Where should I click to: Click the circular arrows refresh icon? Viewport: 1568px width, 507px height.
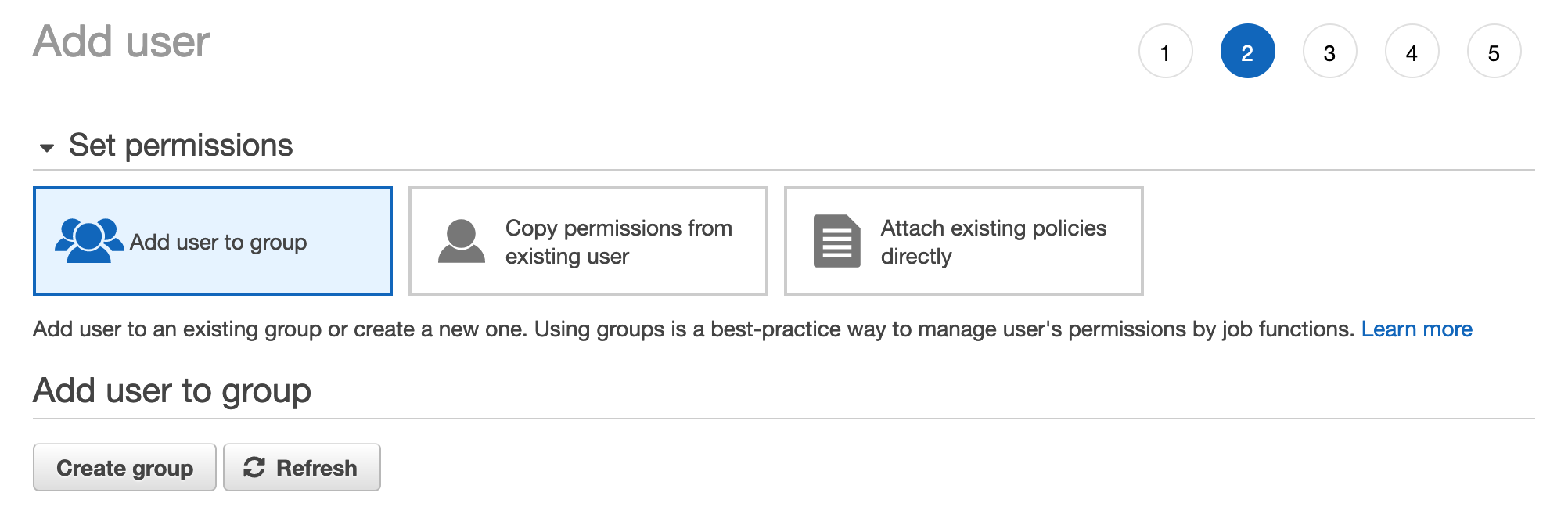tap(254, 468)
